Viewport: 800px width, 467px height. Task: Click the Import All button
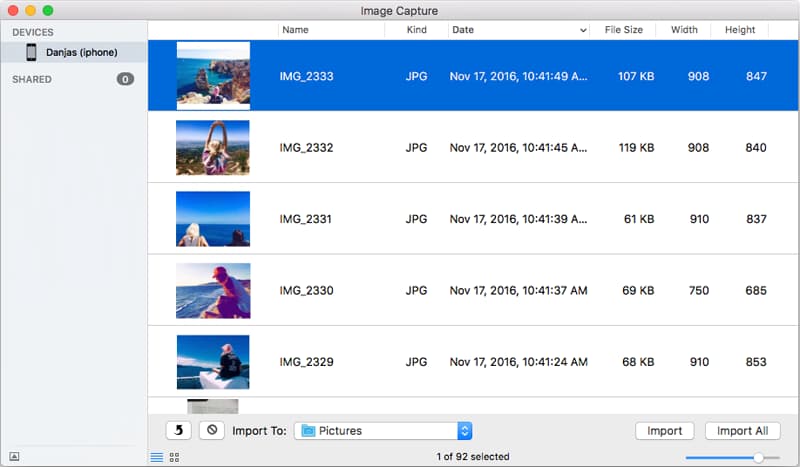click(x=742, y=431)
